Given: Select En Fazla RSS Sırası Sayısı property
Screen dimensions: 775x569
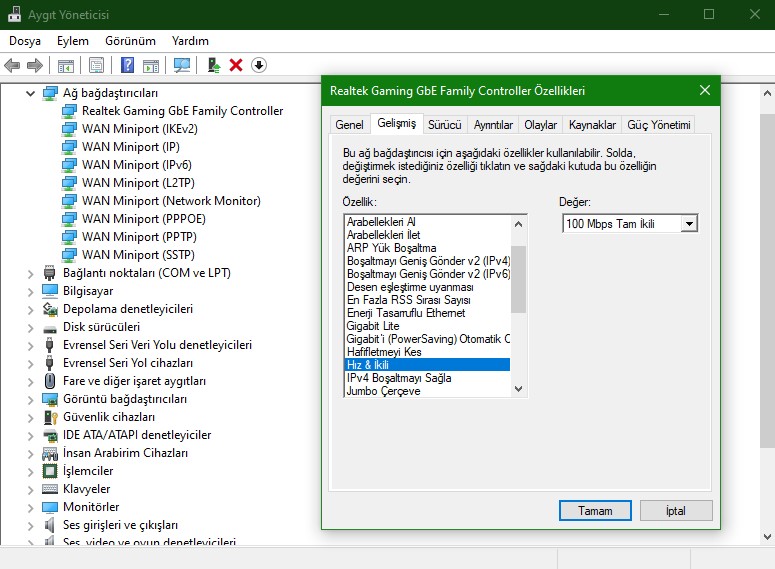Looking at the screenshot, I should 428,300.
